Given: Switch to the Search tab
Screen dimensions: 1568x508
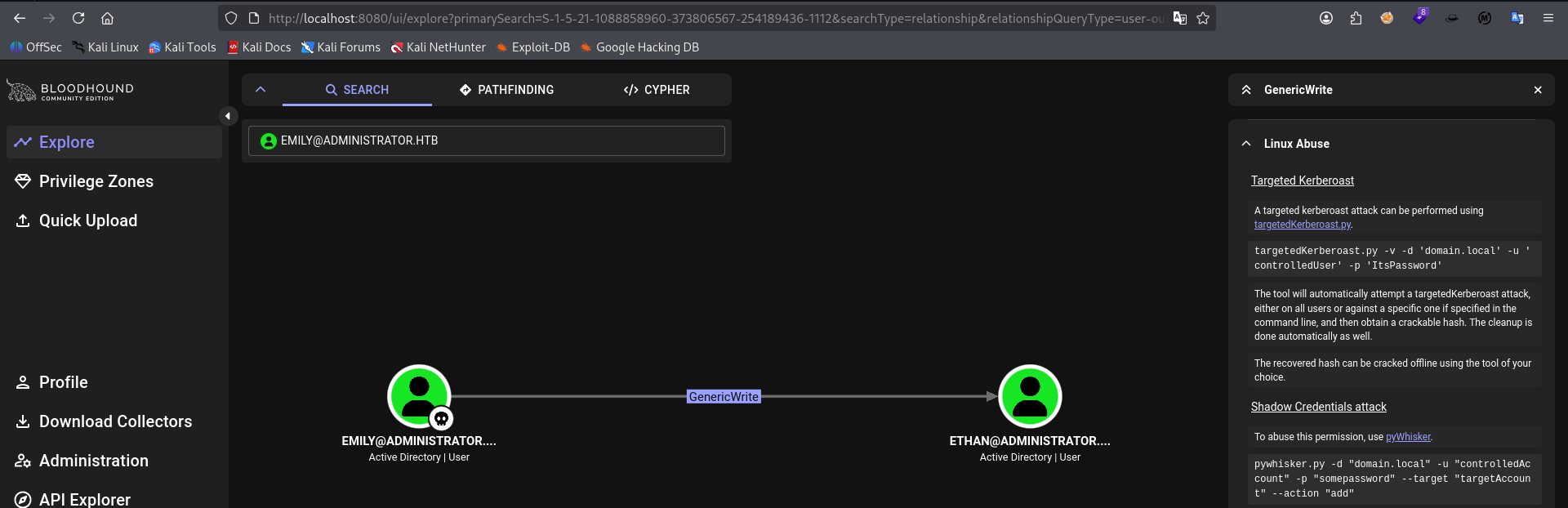Looking at the screenshot, I should click(x=357, y=90).
